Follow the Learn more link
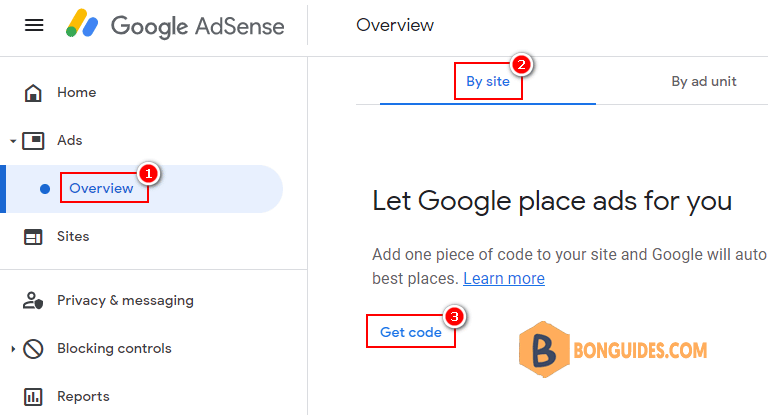 (x=504, y=278)
